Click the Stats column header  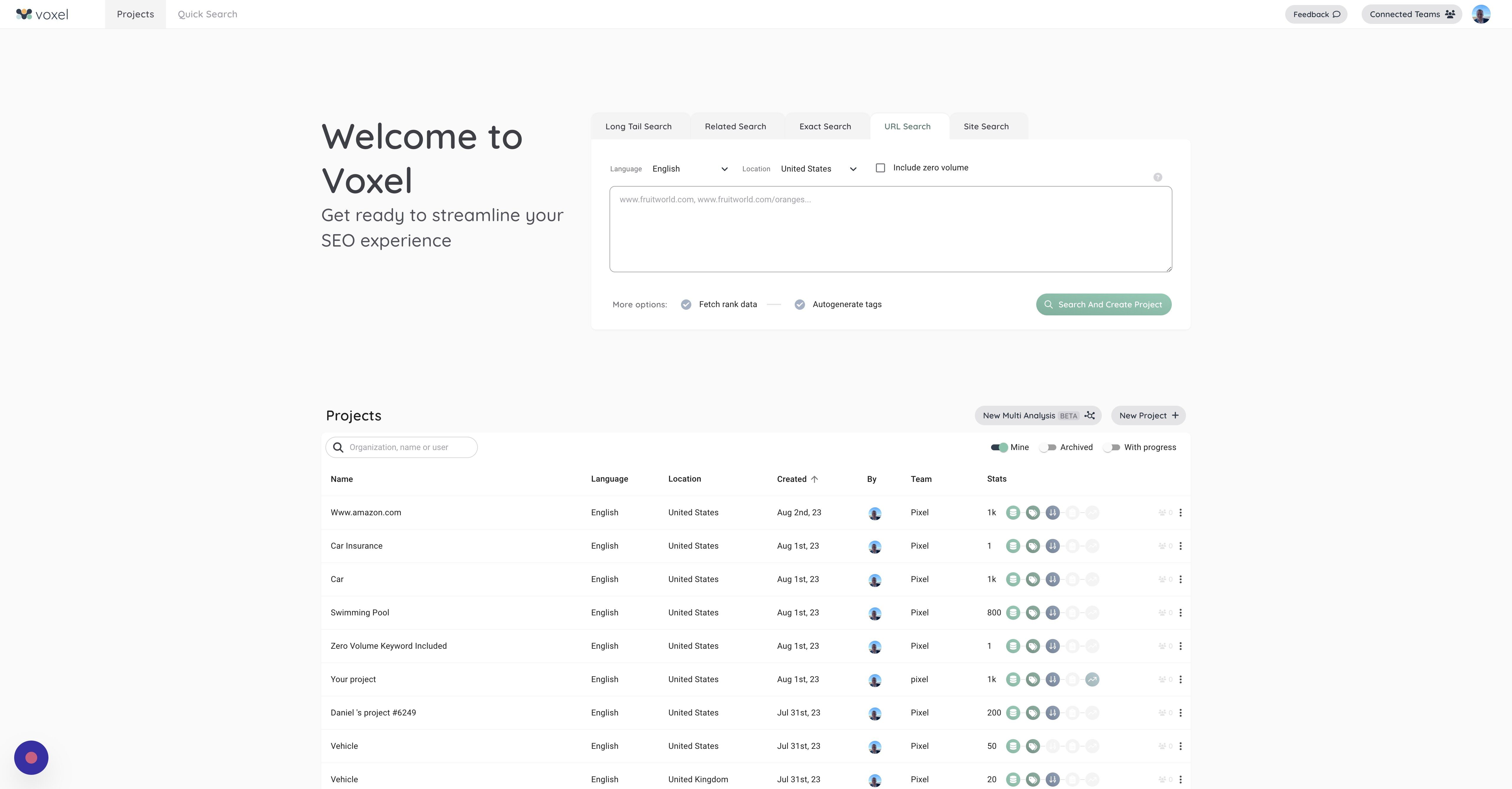point(997,479)
